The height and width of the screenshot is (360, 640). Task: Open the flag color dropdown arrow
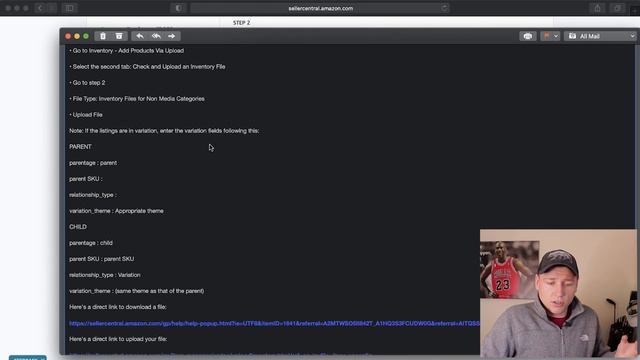point(556,36)
